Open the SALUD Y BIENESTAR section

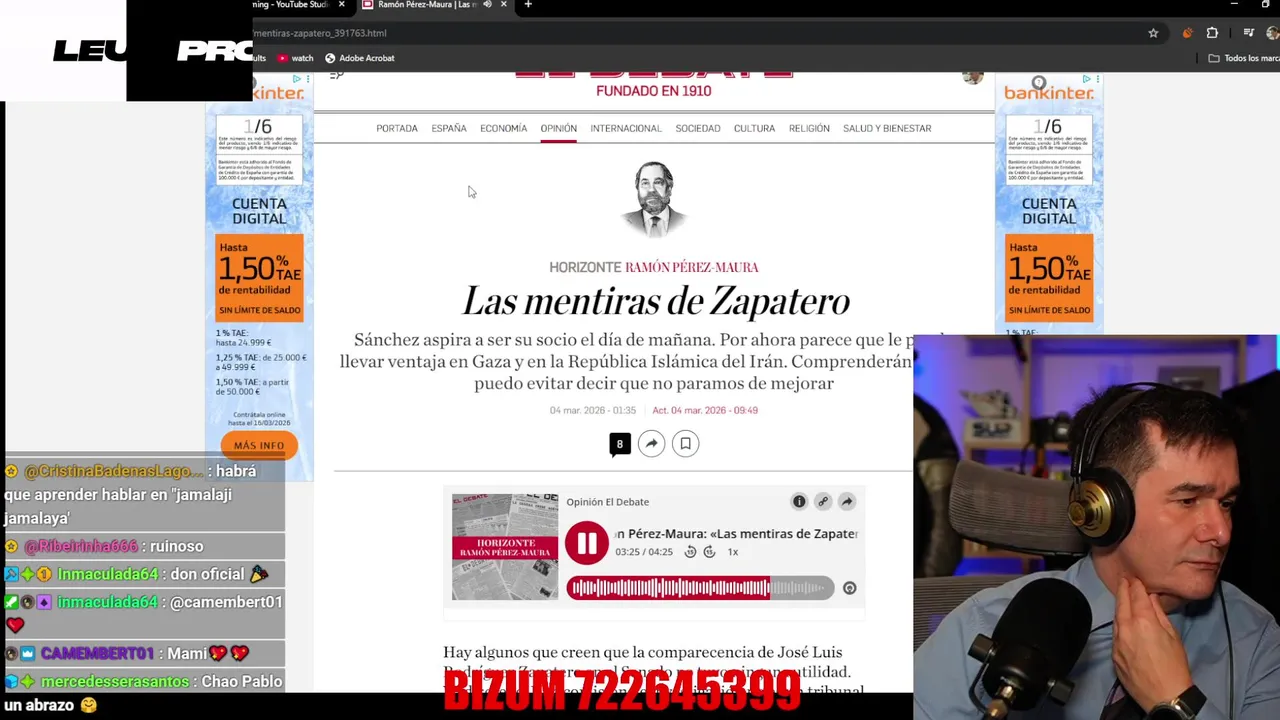pyautogui.click(x=887, y=128)
